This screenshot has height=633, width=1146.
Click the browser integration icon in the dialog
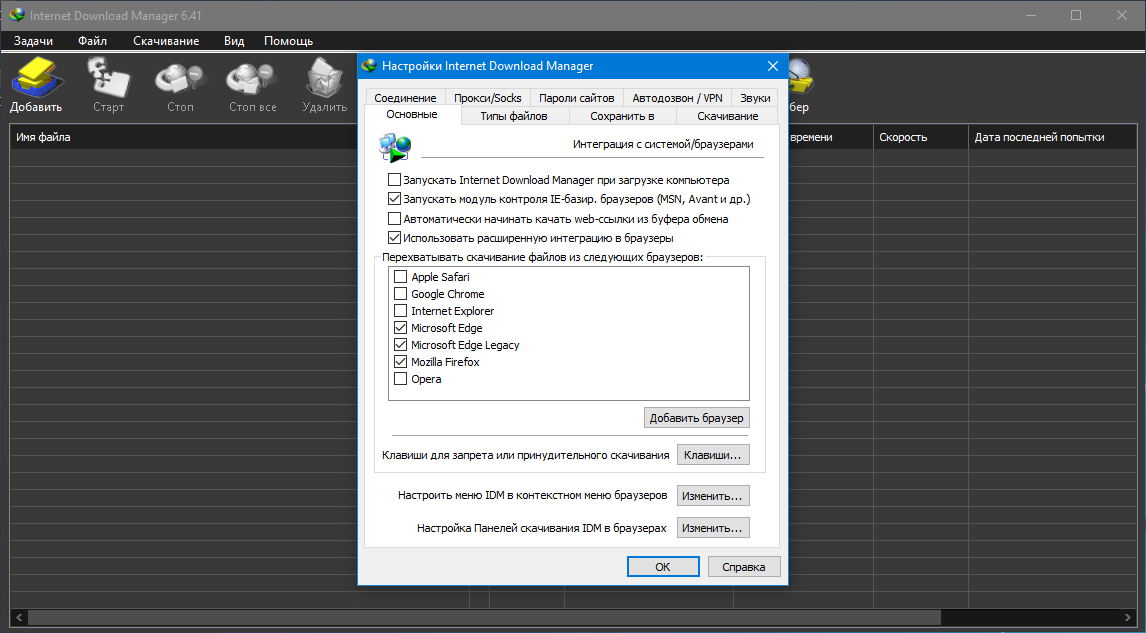click(394, 146)
